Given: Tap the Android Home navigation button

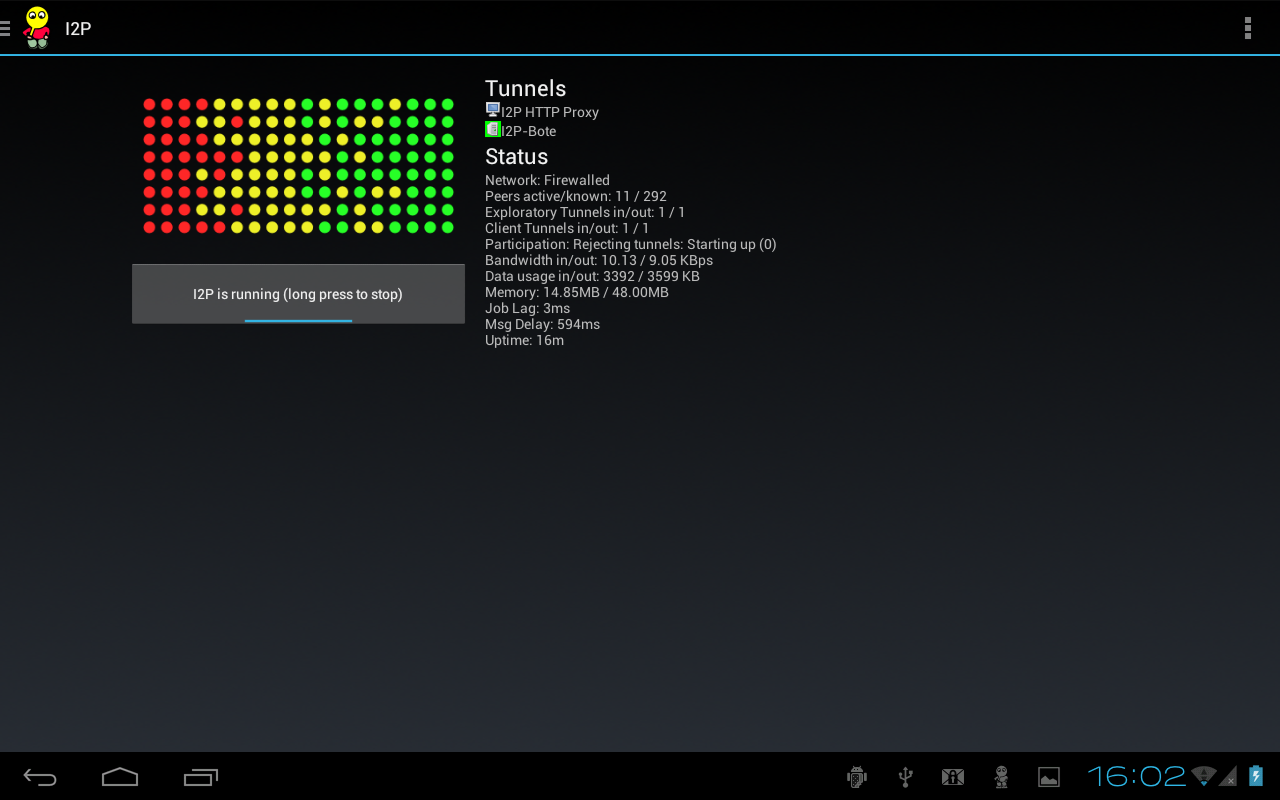Looking at the screenshot, I should click(x=120, y=777).
